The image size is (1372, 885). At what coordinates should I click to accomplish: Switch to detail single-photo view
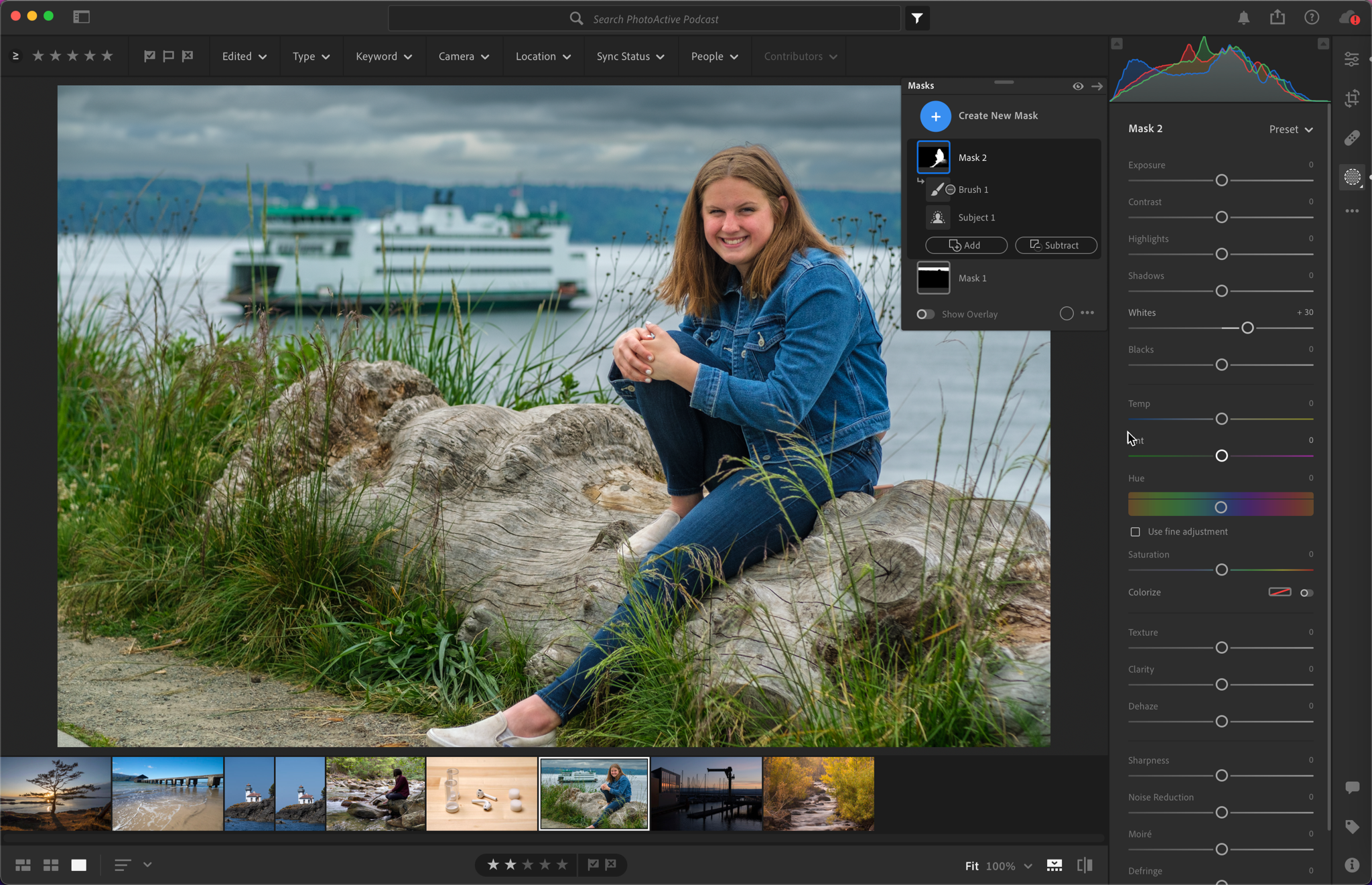coord(79,865)
